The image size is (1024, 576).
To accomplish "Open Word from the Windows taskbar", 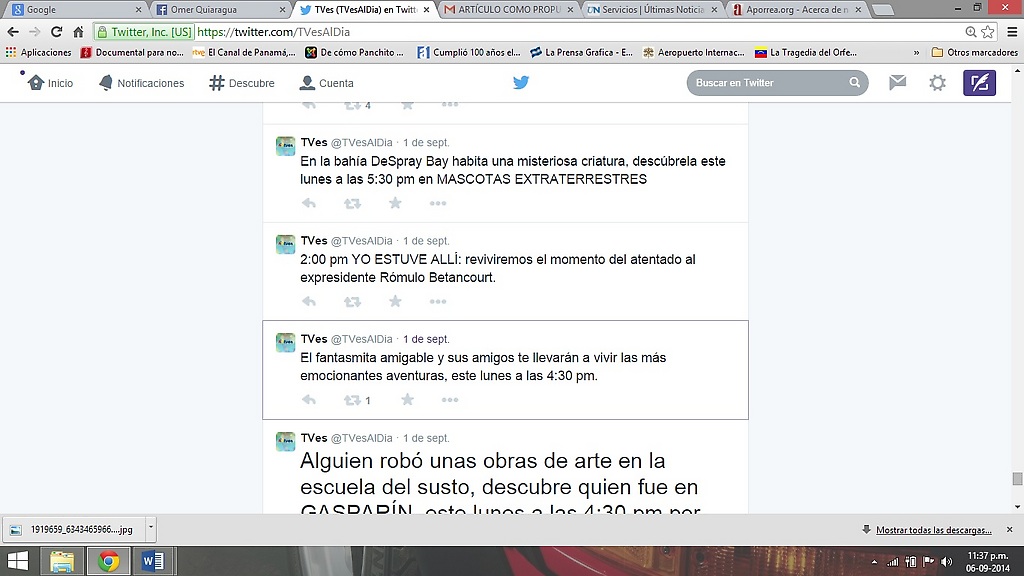I will 153,561.
